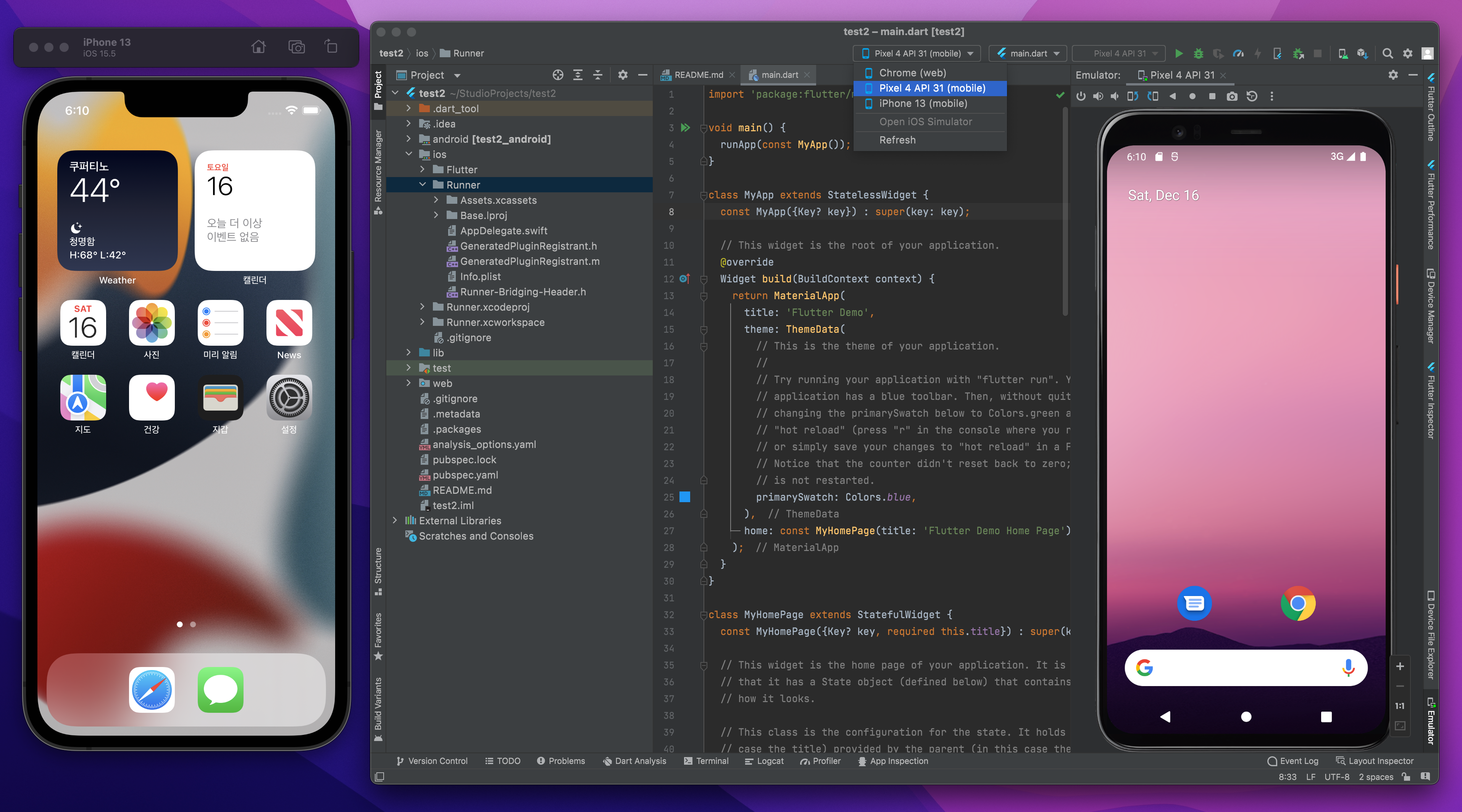Choose Refresh in device menu

point(897,140)
